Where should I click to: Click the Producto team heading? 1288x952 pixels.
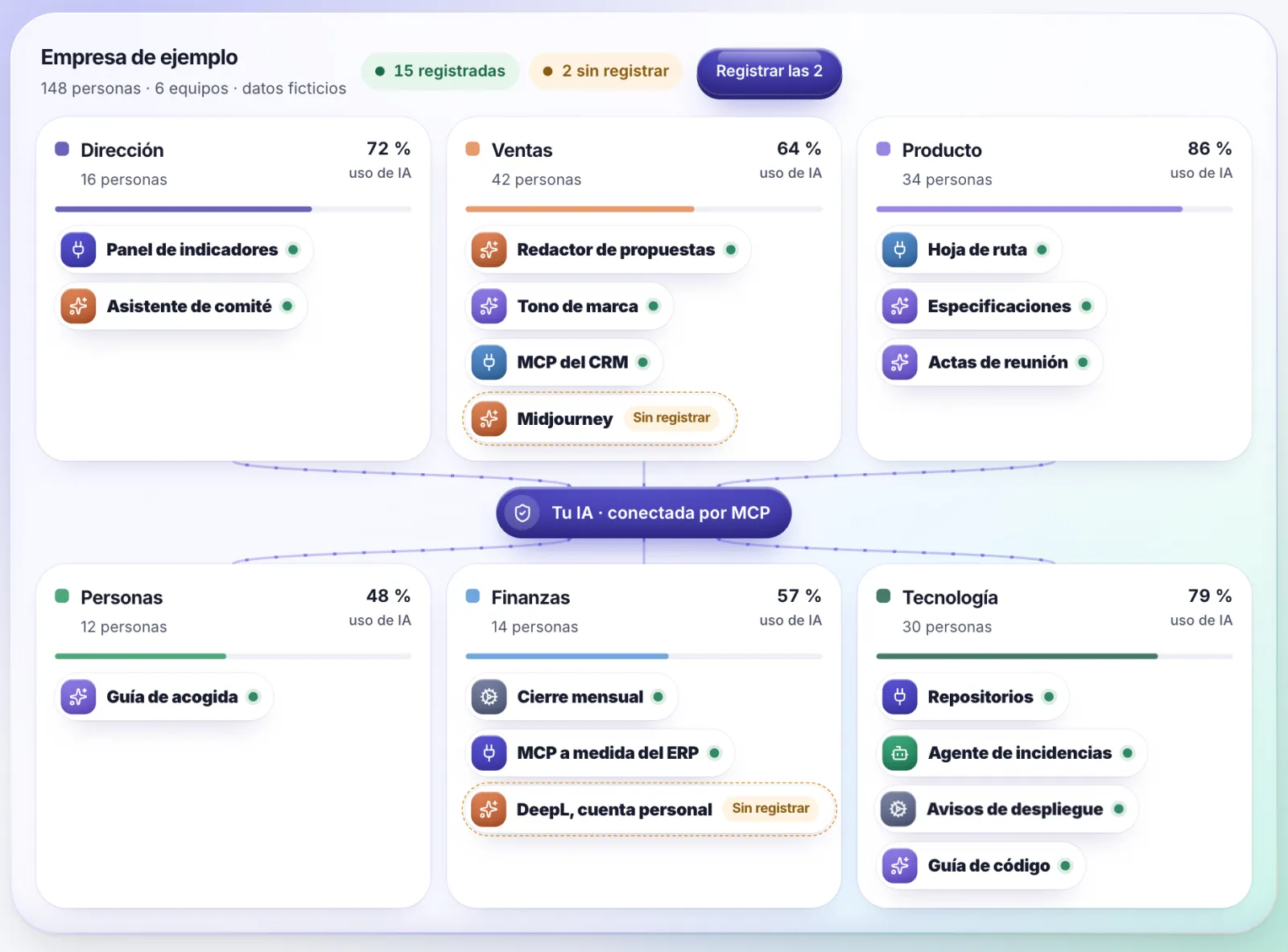(x=942, y=150)
